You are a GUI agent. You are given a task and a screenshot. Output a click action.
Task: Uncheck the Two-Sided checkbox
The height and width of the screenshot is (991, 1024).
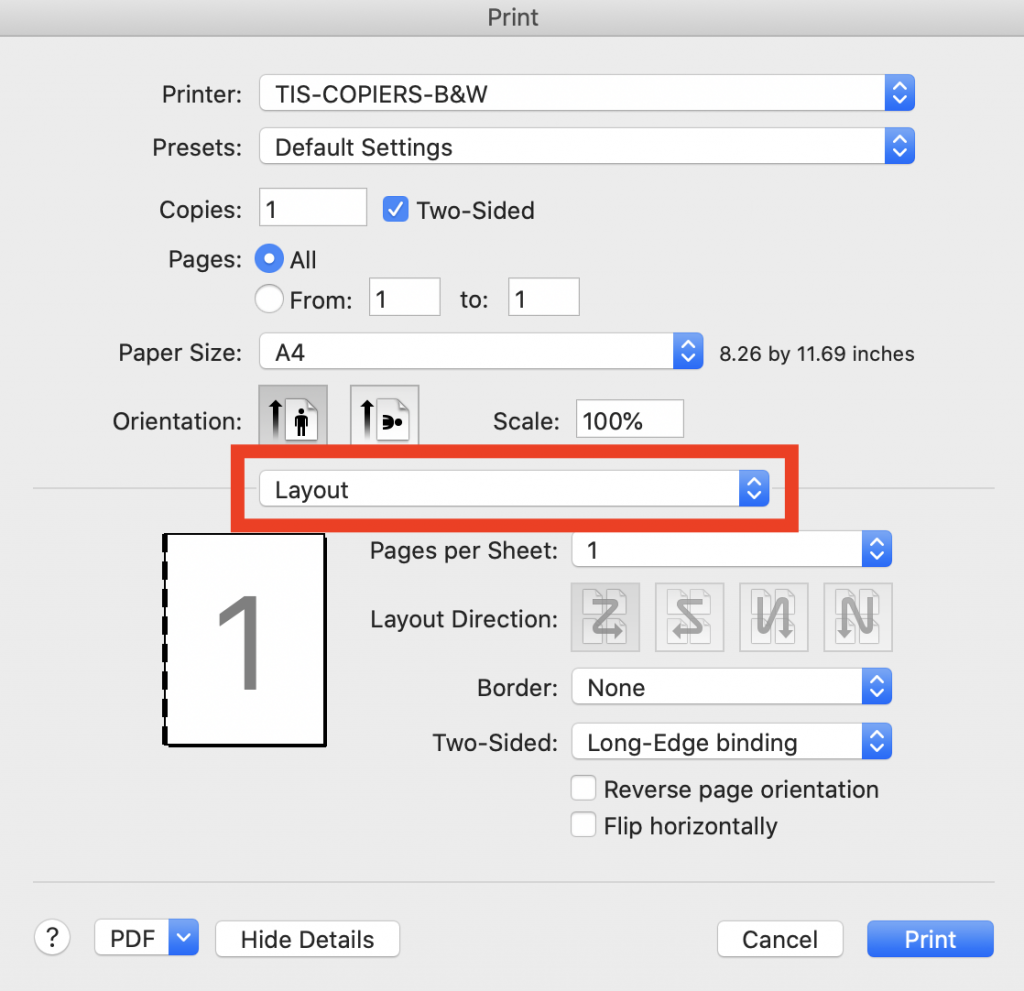(x=396, y=210)
